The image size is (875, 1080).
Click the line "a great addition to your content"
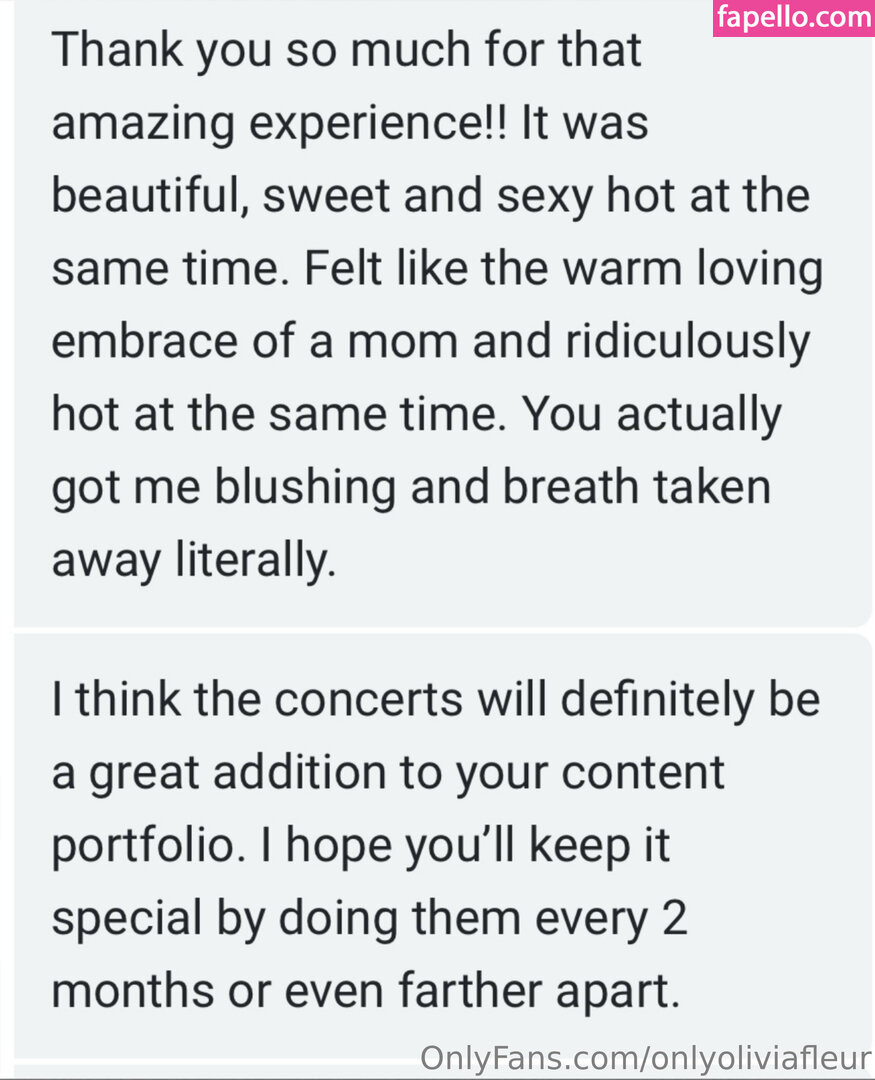click(x=388, y=773)
